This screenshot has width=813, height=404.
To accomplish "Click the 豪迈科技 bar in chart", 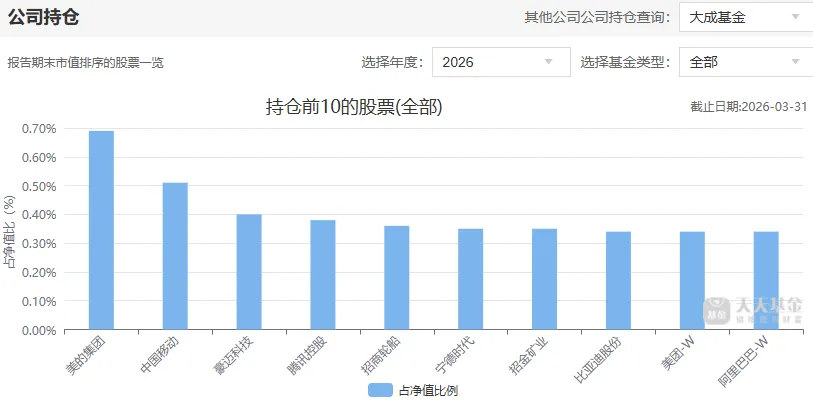I will [249, 272].
